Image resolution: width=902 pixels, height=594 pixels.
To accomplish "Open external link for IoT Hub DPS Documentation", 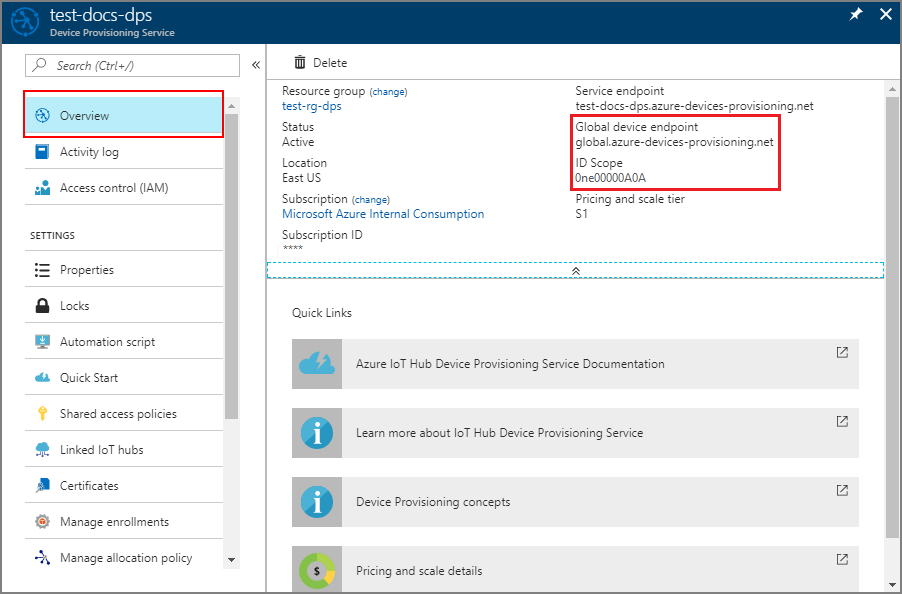I will 842,353.
